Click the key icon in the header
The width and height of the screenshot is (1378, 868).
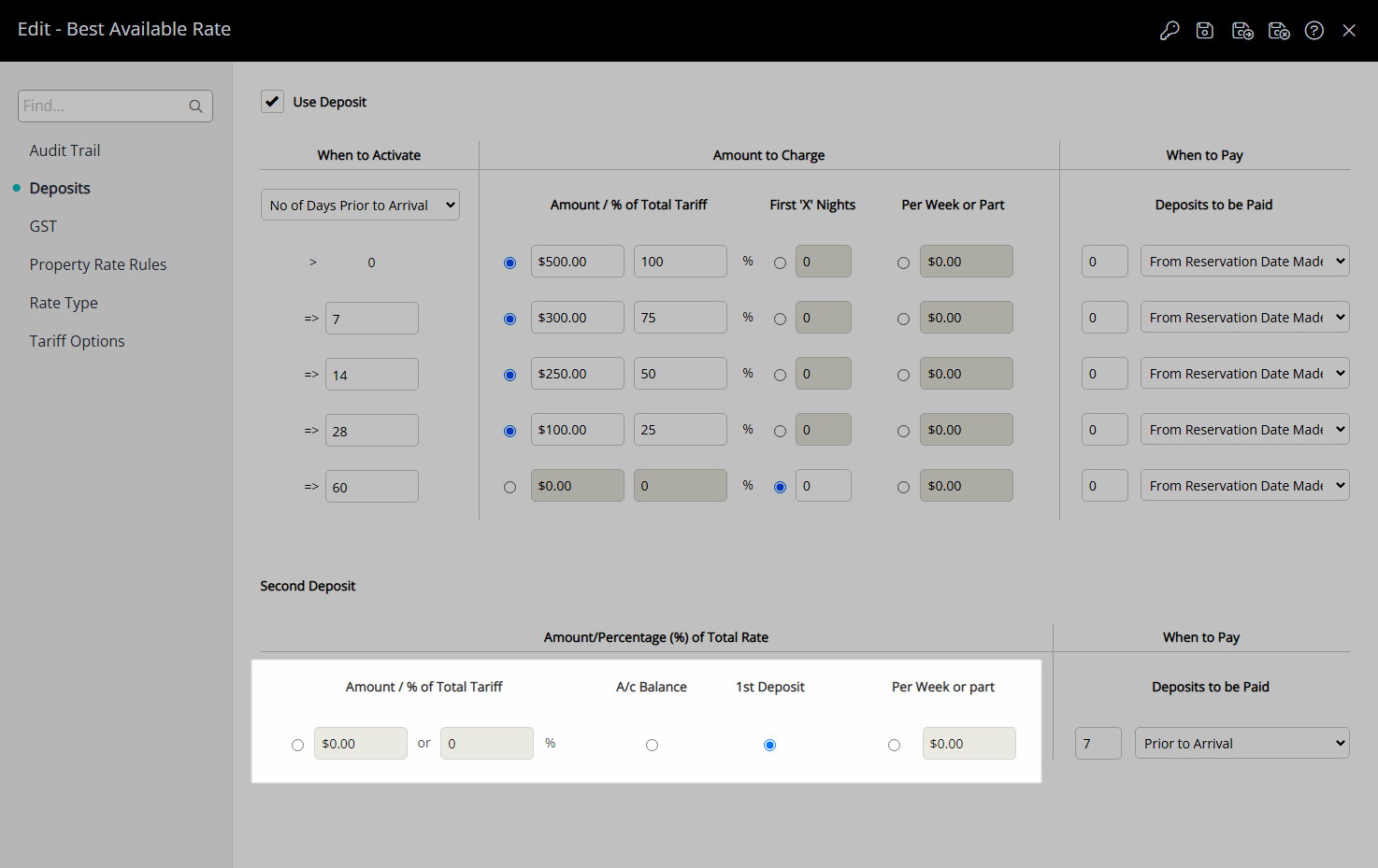click(1170, 31)
